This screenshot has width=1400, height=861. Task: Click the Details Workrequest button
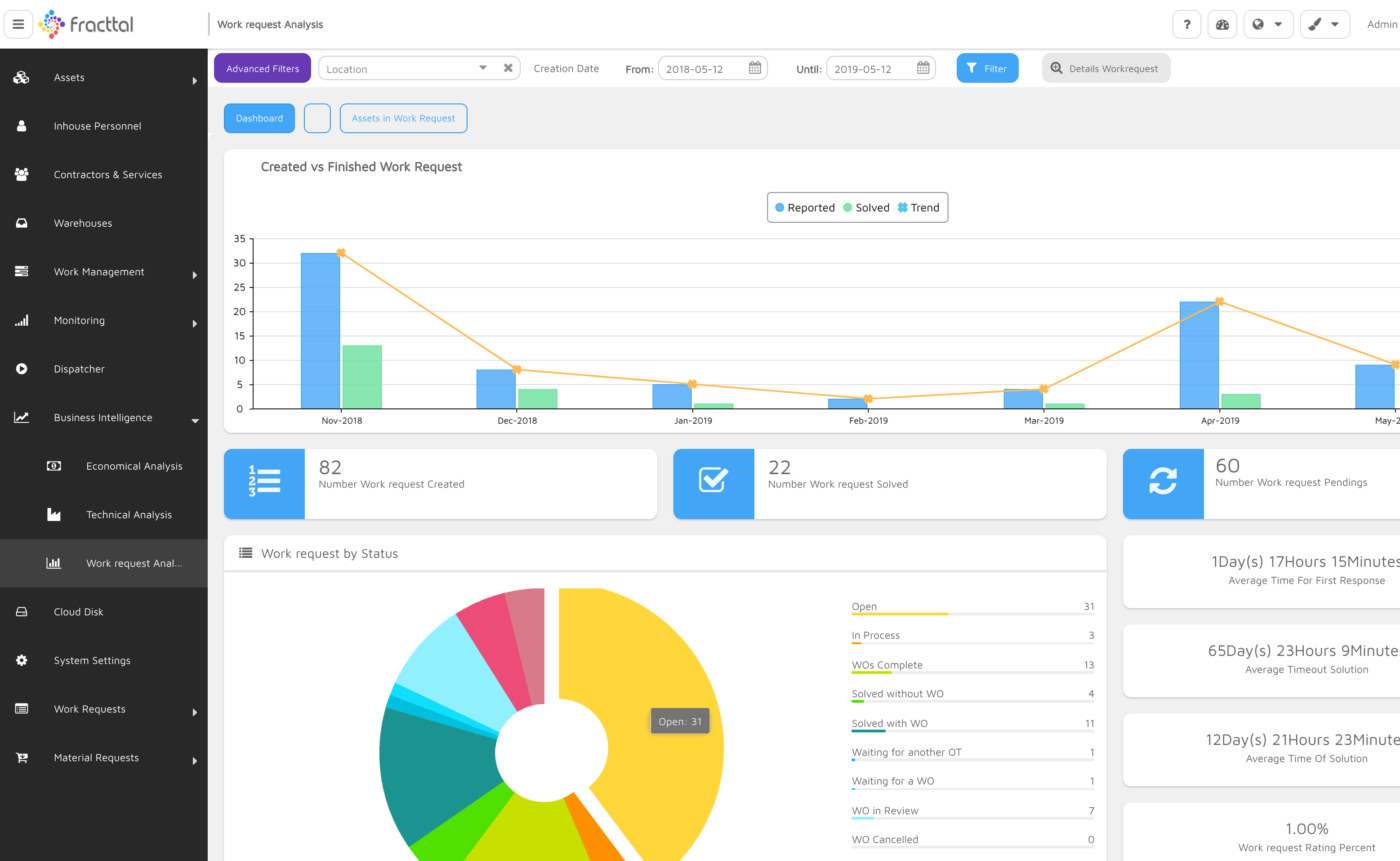coord(1106,68)
